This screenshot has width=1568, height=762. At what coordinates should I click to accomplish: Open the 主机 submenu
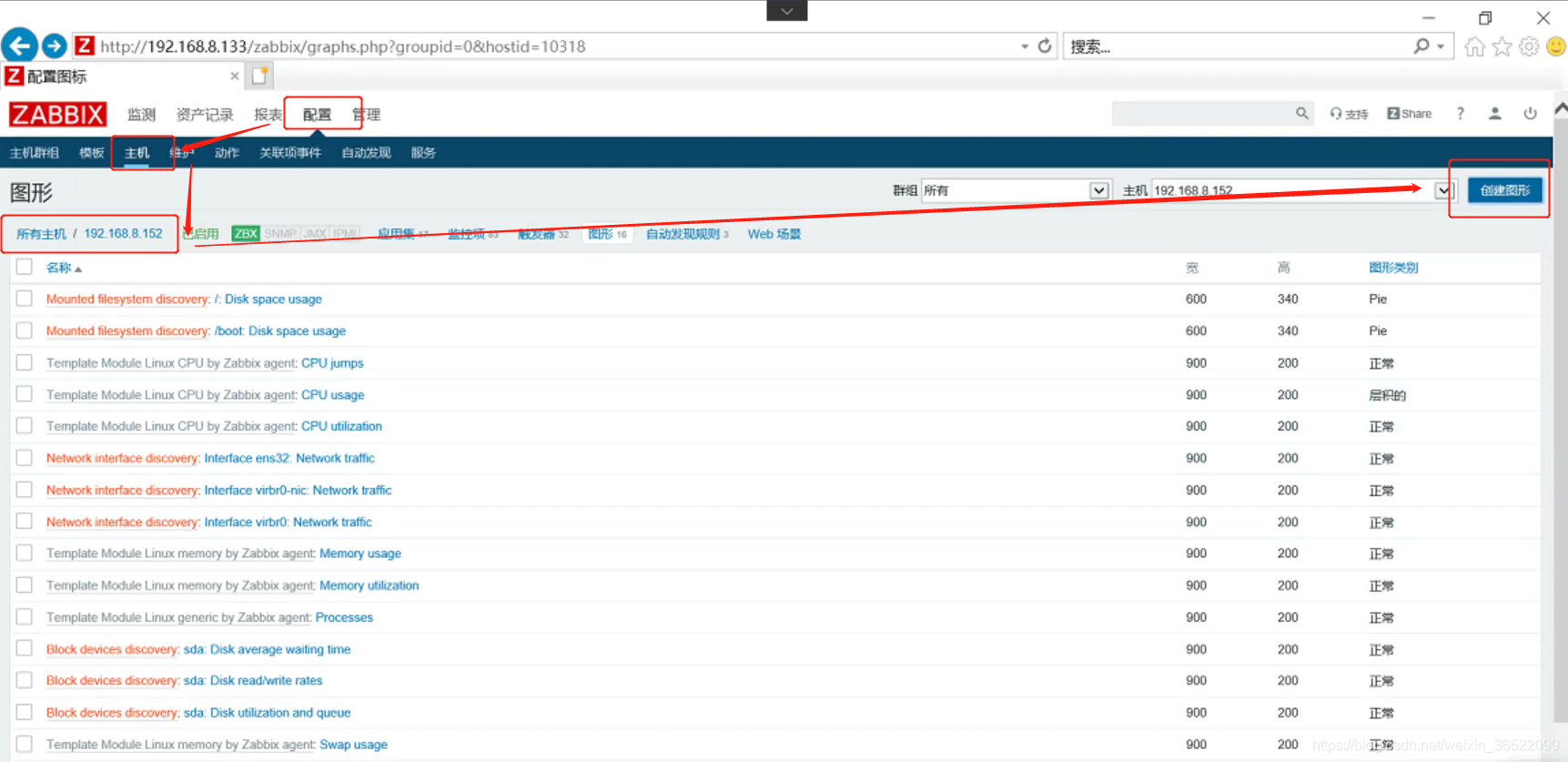tap(137, 153)
